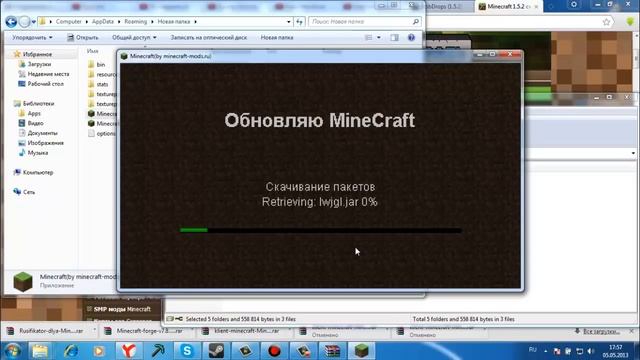640x360 pixels.
Task: Open Yandex browser from the taskbar
Action: click(129, 351)
